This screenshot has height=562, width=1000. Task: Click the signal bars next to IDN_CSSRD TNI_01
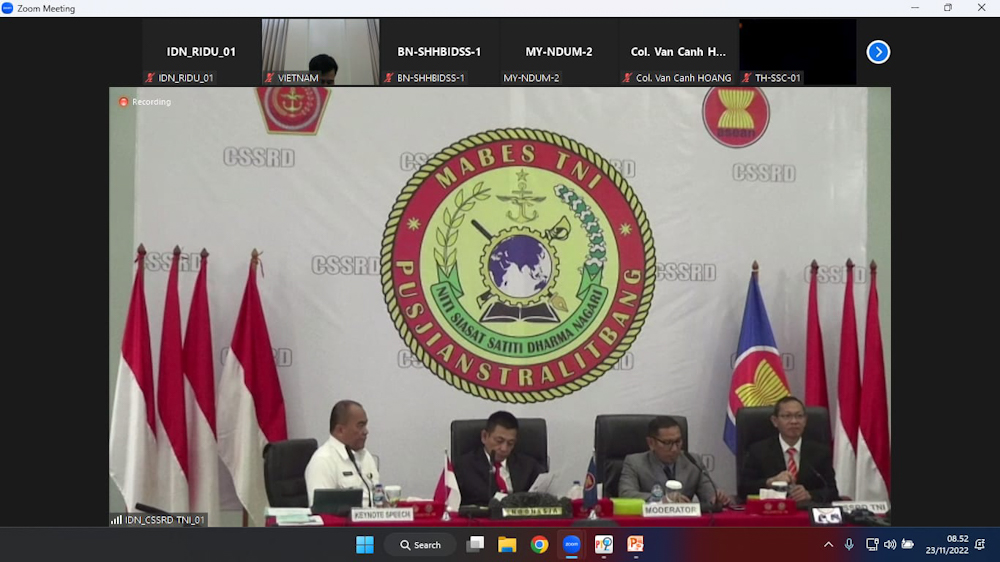pos(116,520)
